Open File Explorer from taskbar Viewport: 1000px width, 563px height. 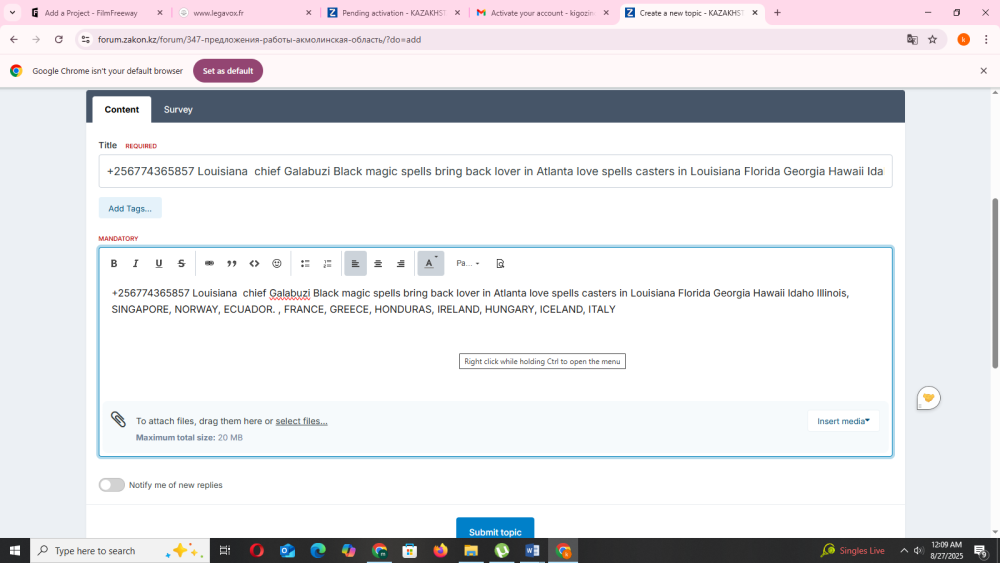point(471,550)
